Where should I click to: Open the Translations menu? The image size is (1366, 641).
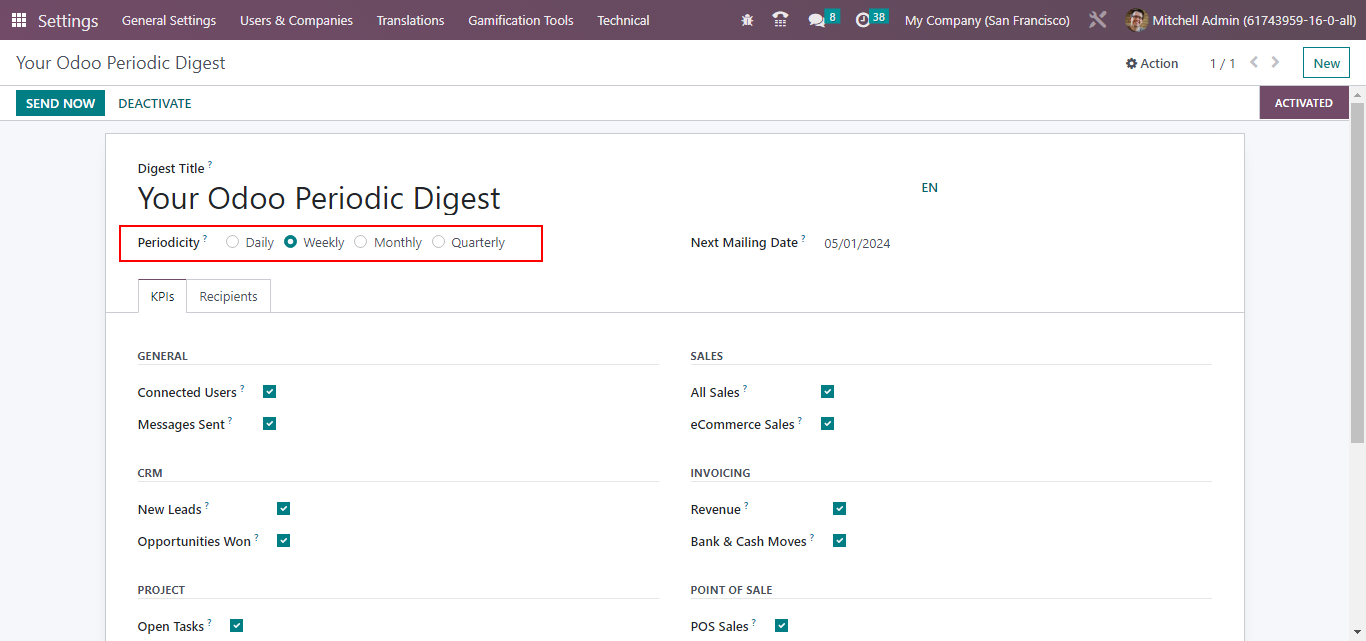[411, 20]
